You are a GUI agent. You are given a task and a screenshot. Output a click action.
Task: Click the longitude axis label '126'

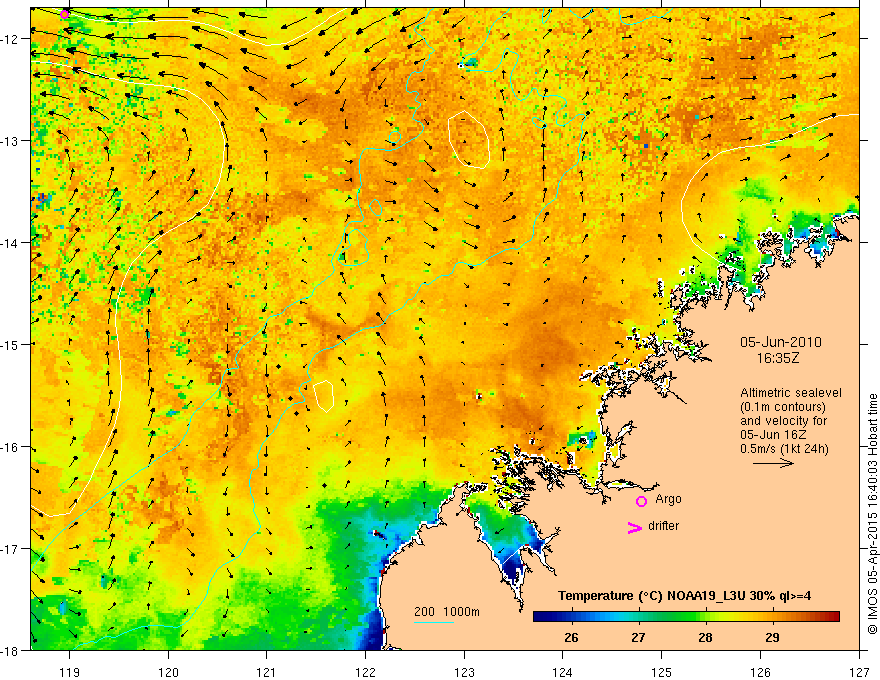(x=760, y=672)
